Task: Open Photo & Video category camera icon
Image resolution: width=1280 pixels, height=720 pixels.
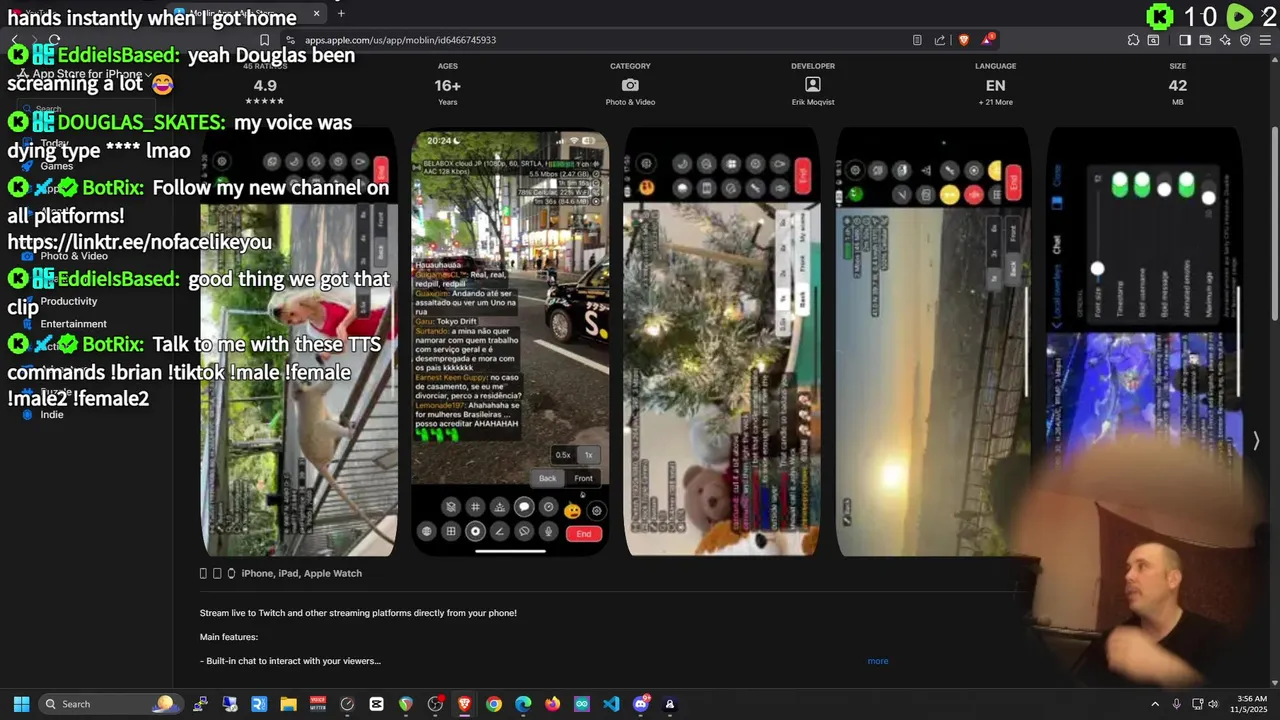Action: click(x=630, y=85)
